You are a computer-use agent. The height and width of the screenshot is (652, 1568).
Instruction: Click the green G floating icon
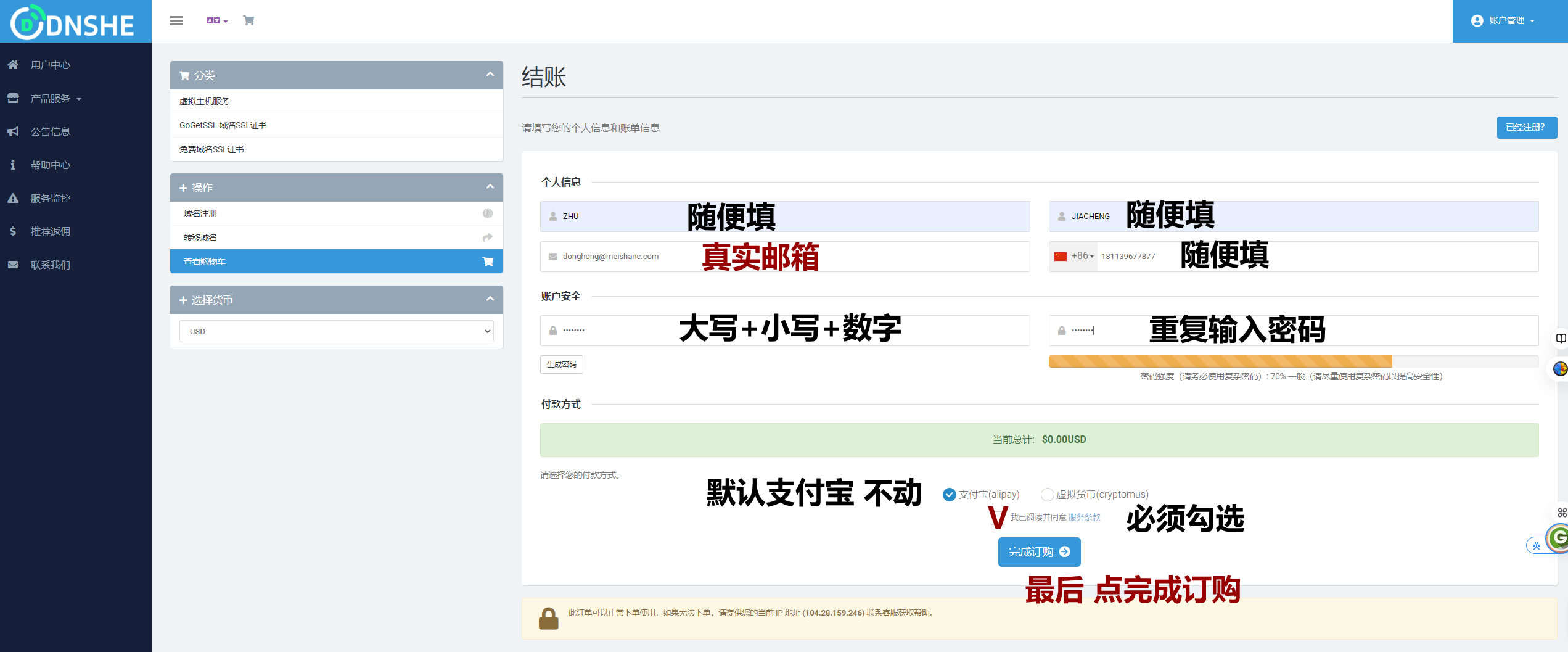click(x=1559, y=538)
